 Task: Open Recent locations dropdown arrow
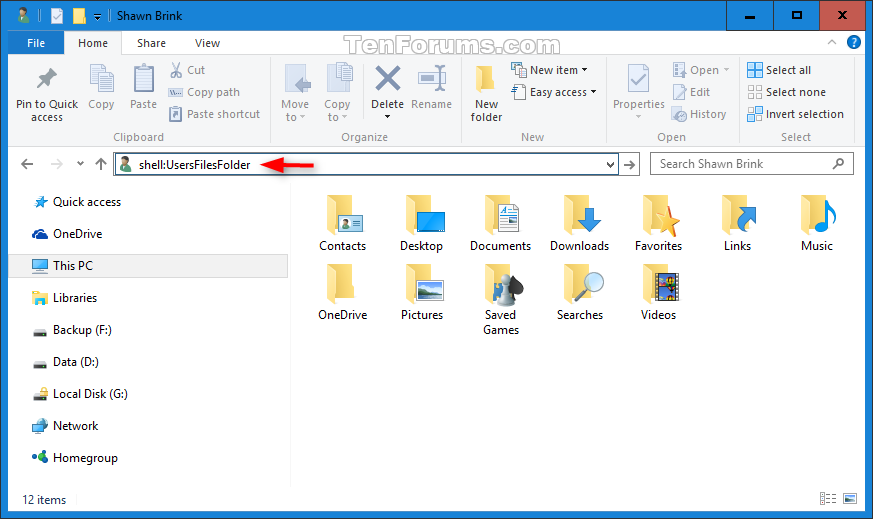(x=80, y=164)
